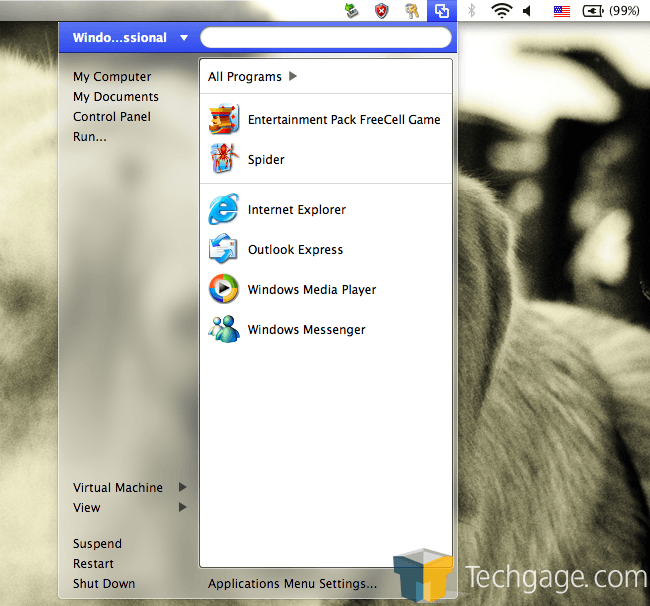Click the Windows Messenger label

(306, 329)
